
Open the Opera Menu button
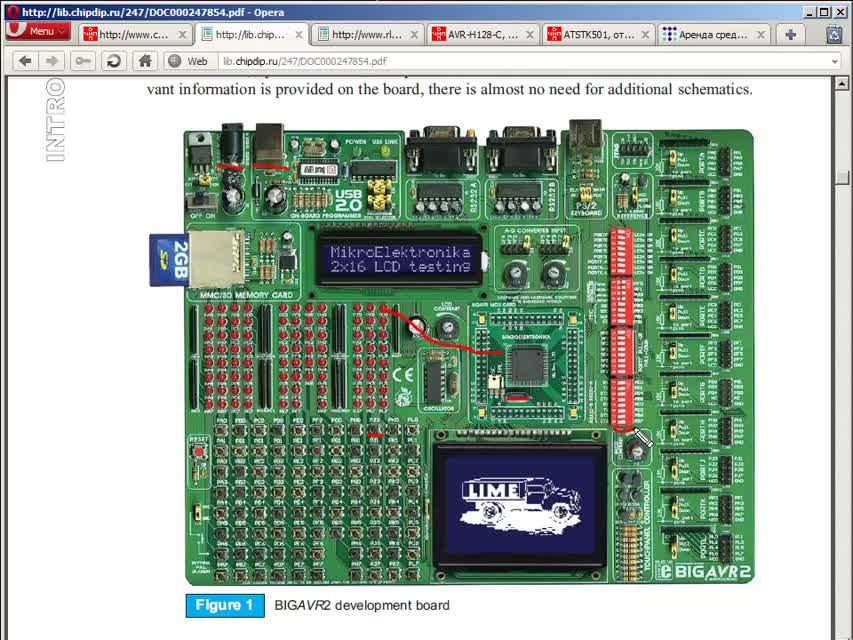tap(38, 31)
